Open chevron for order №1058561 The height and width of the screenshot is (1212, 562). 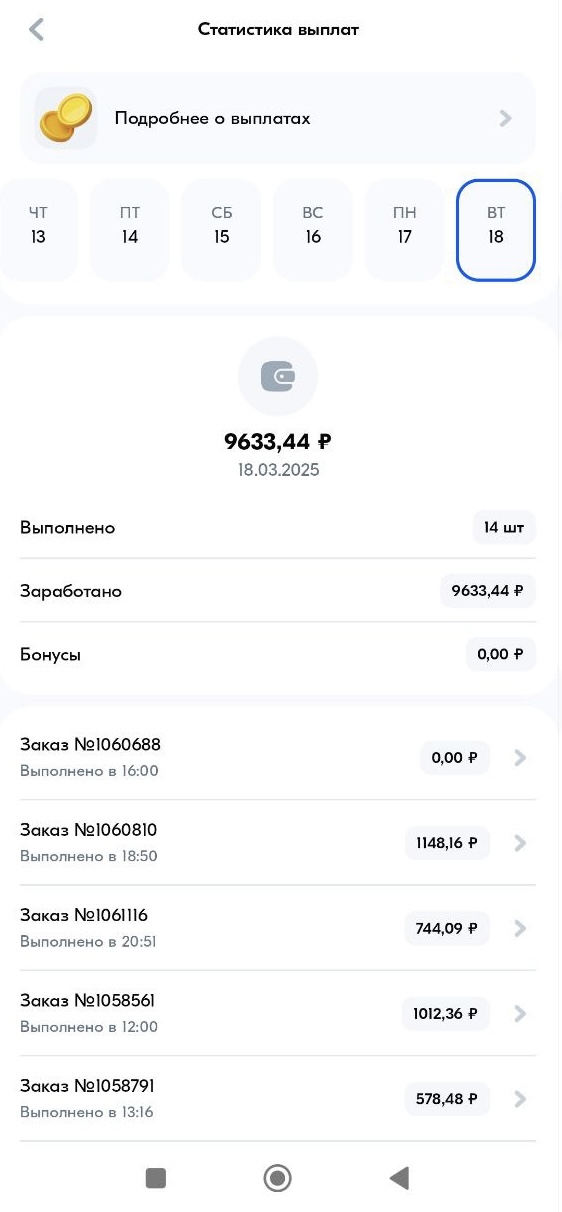(519, 1014)
